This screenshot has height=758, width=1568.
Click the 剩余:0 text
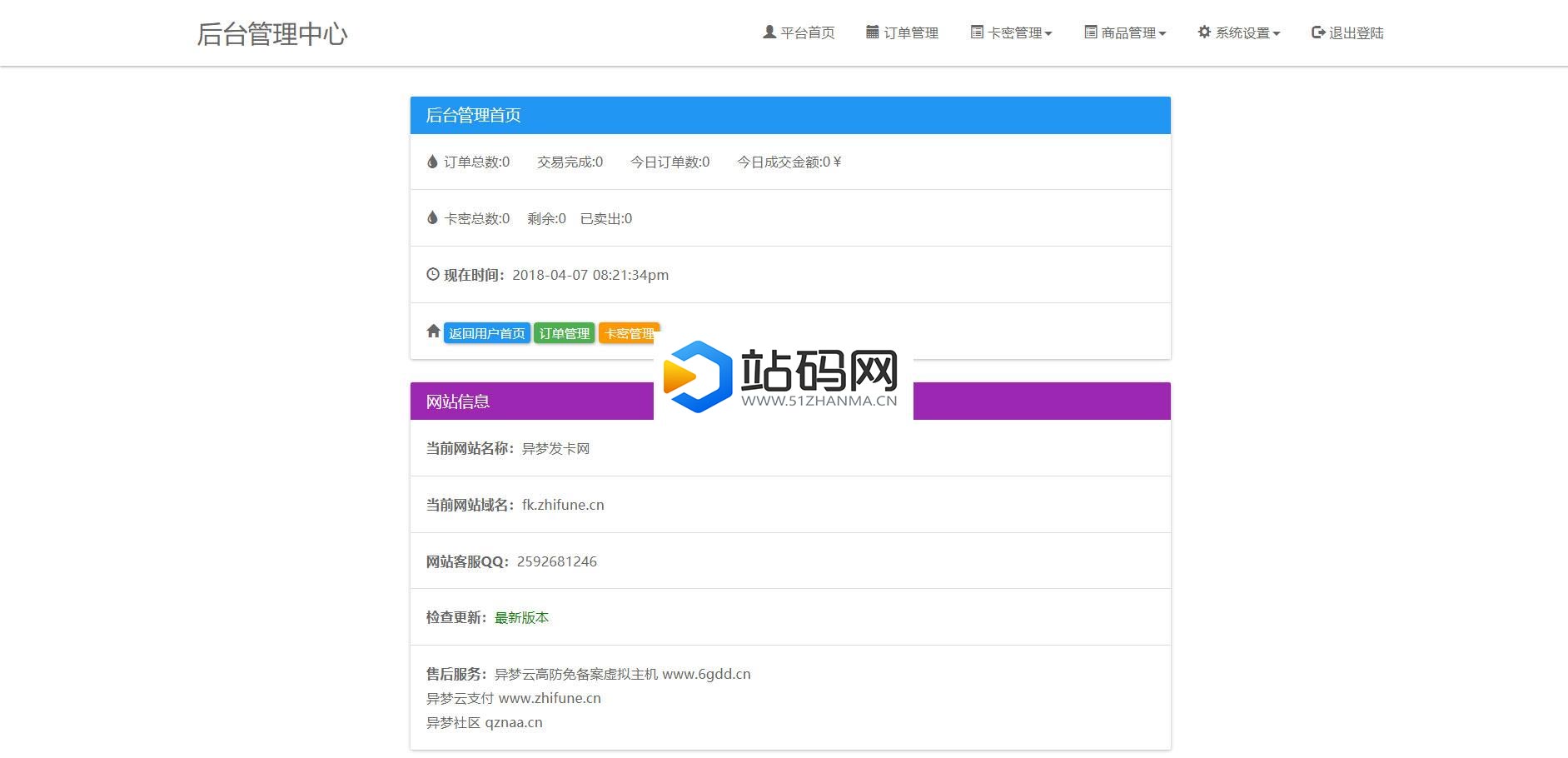tap(546, 218)
